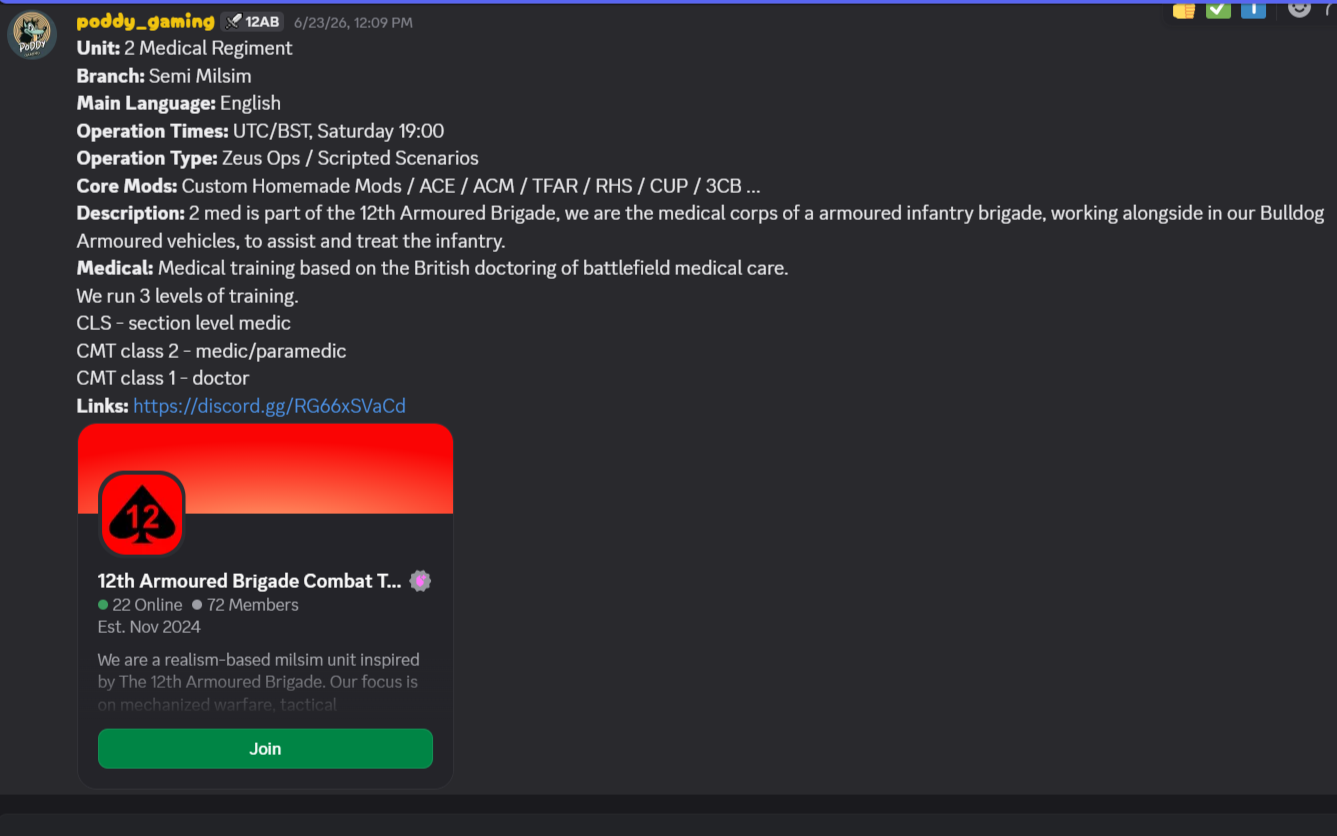The image size is (1337, 836).
Task: Click the message timestamp 6/23/26, 12:09 PM
Action: [x=353, y=22]
